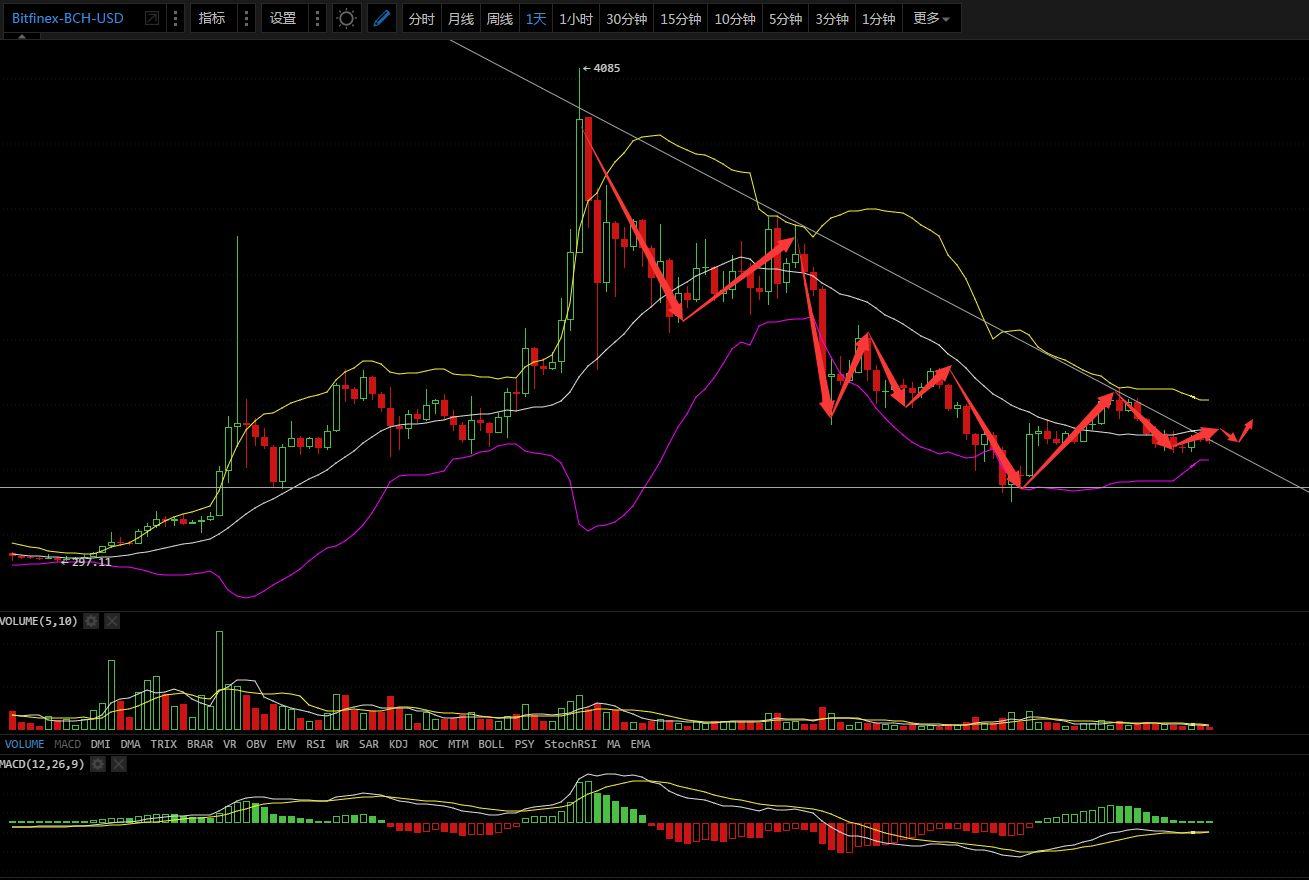Select BRAR indicator
Image resolution: width=1309 pixels, height=880 pixels.
[200, 744]
